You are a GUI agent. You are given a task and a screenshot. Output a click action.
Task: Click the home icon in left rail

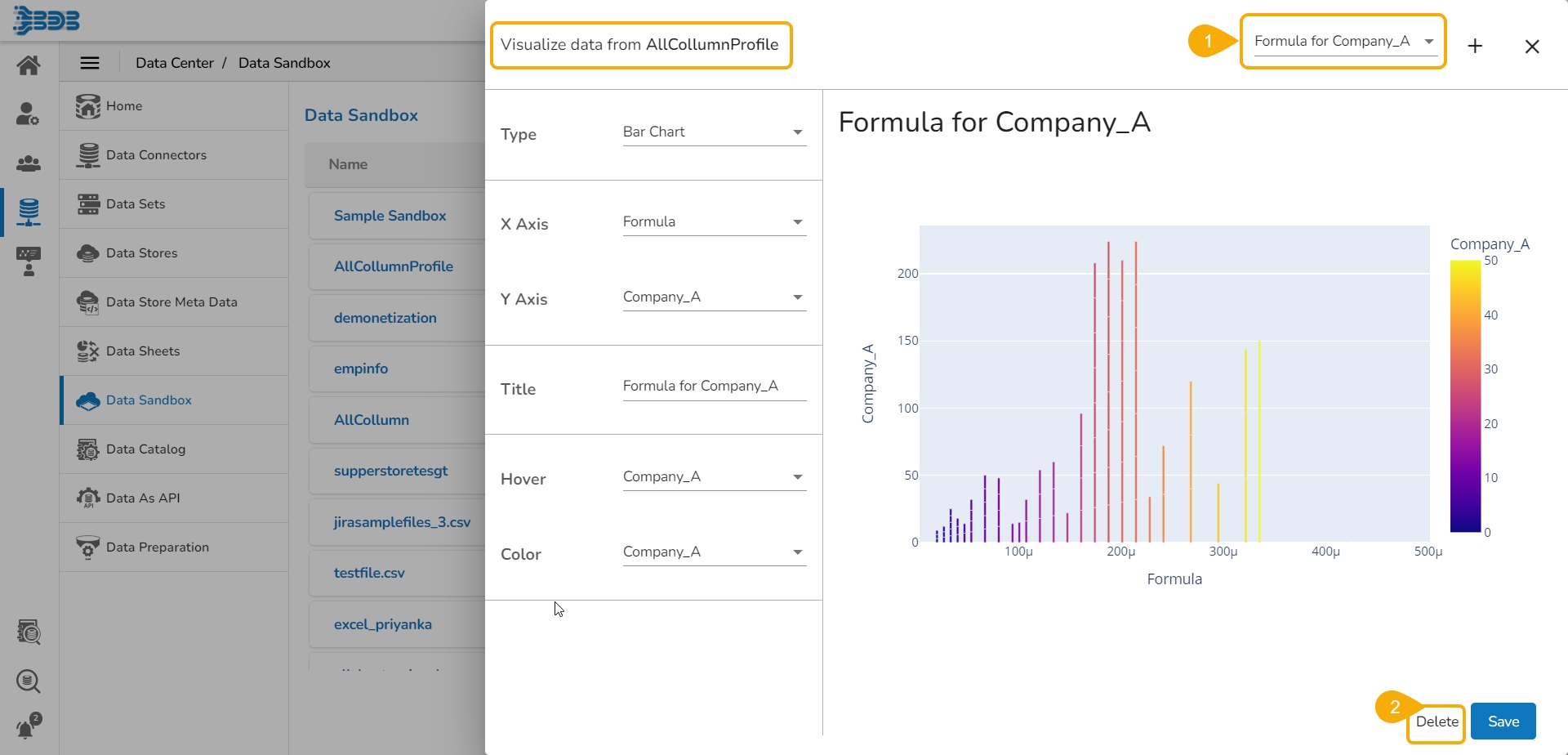click(x=29, y=65)
